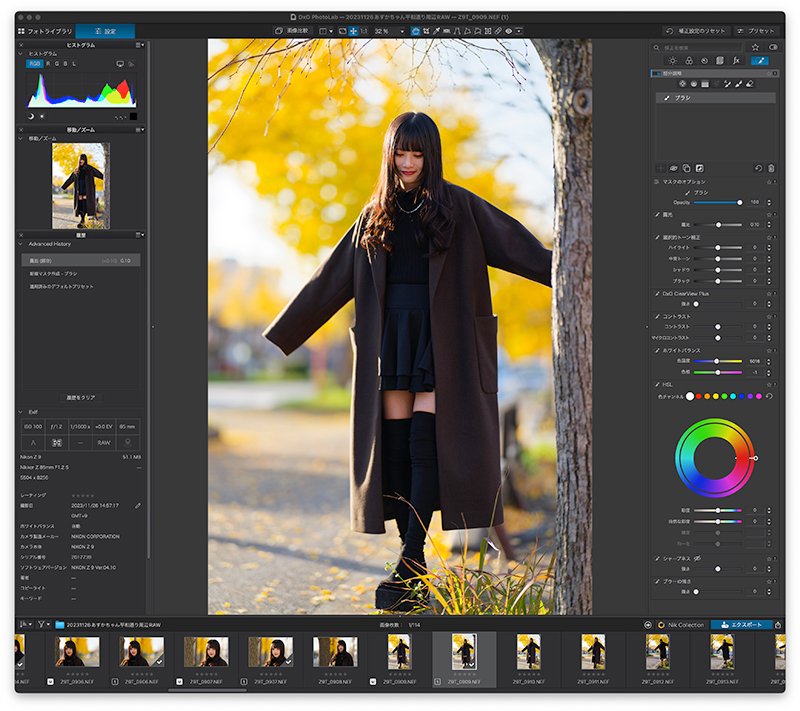This screenshot has width=800, height=711.
Task: Click the trash icon to delete the mask
Action: coord(771,168)
